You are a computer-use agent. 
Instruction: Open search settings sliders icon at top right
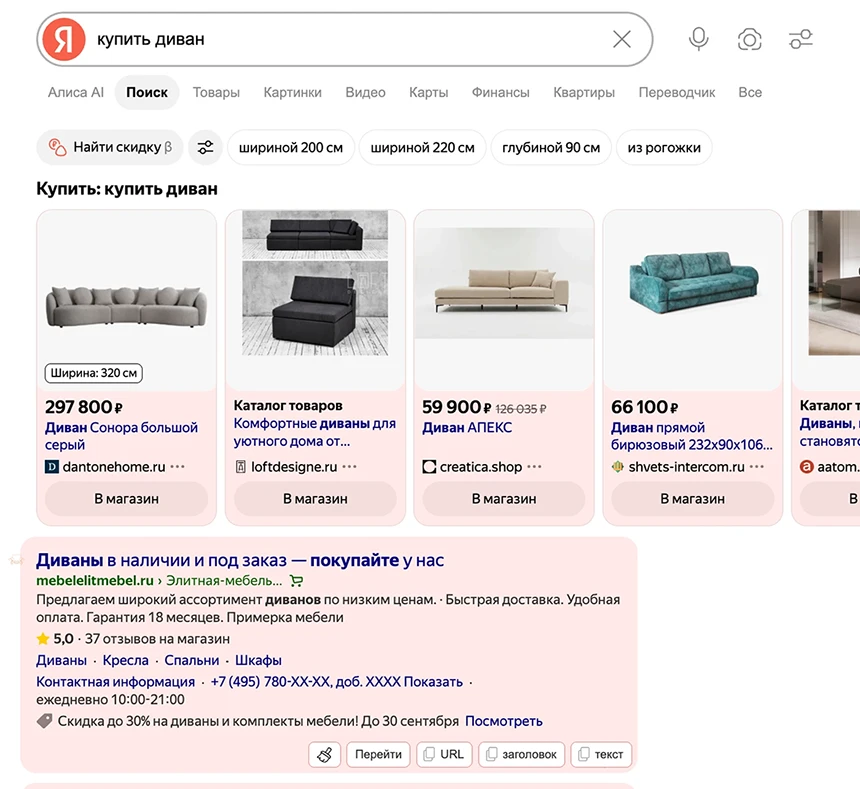coord(801,39)
